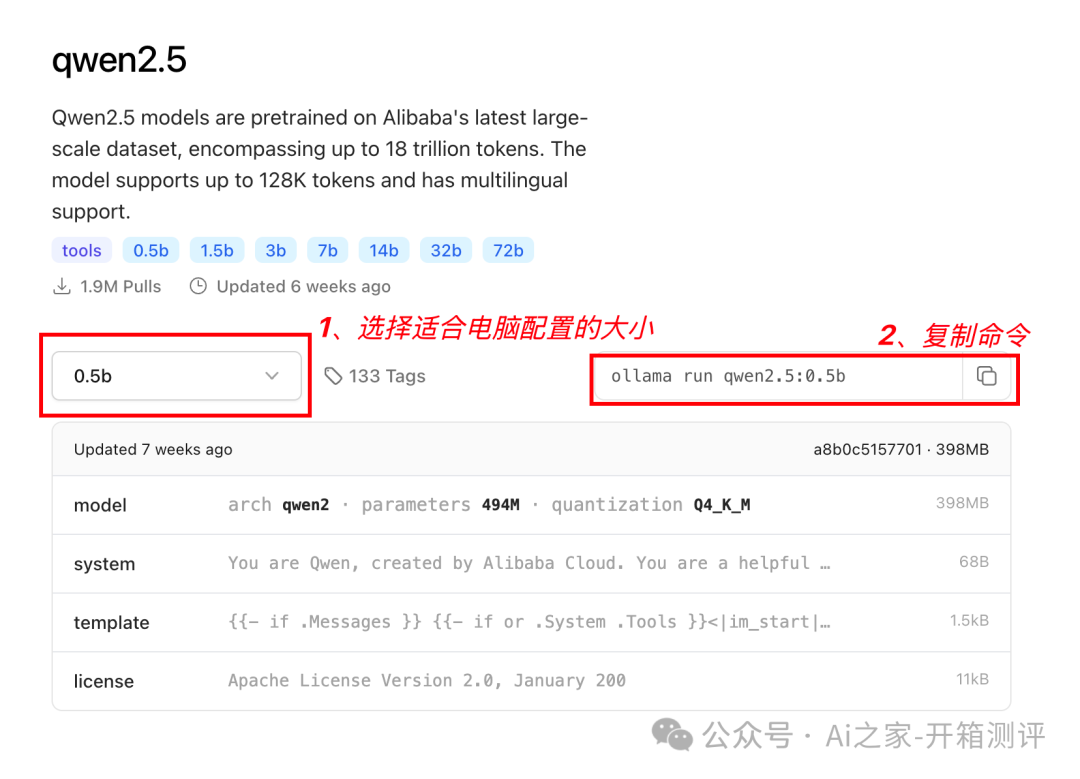Viewport: 1080px width, 779px height.
Task: Open the model file row
Action: (x=531, y=505)
